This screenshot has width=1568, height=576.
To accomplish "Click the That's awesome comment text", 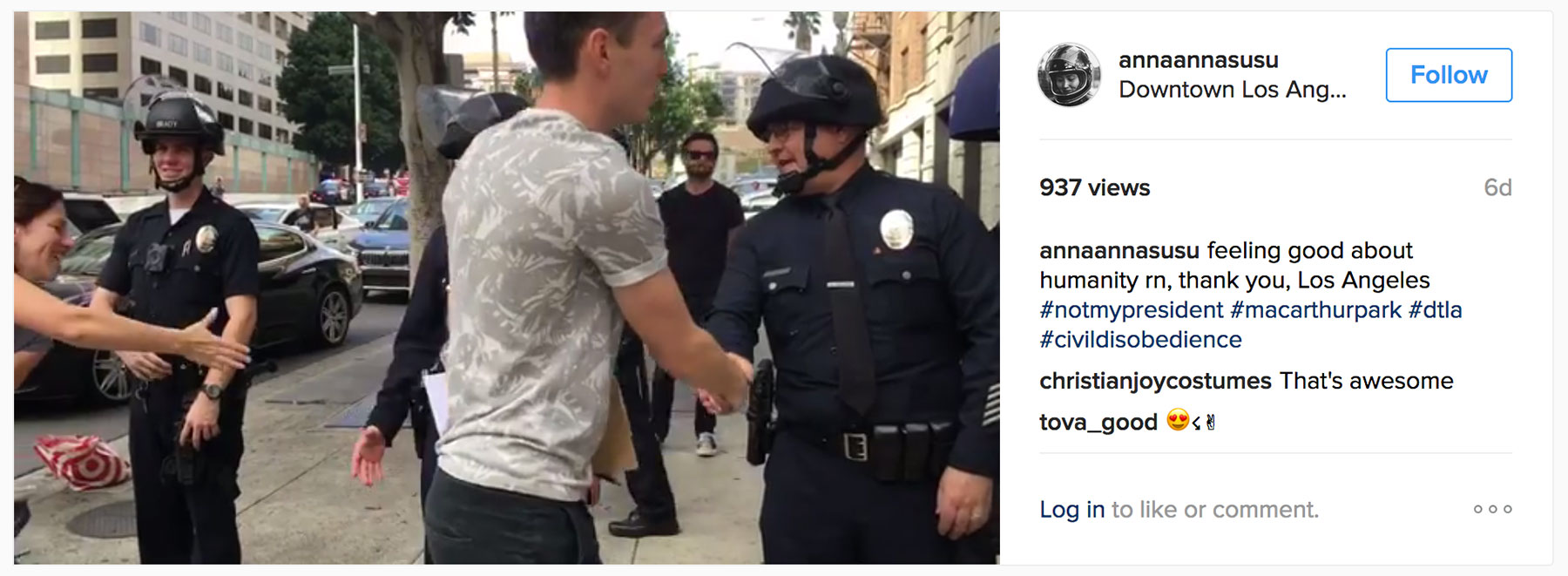I will 1366,381.
